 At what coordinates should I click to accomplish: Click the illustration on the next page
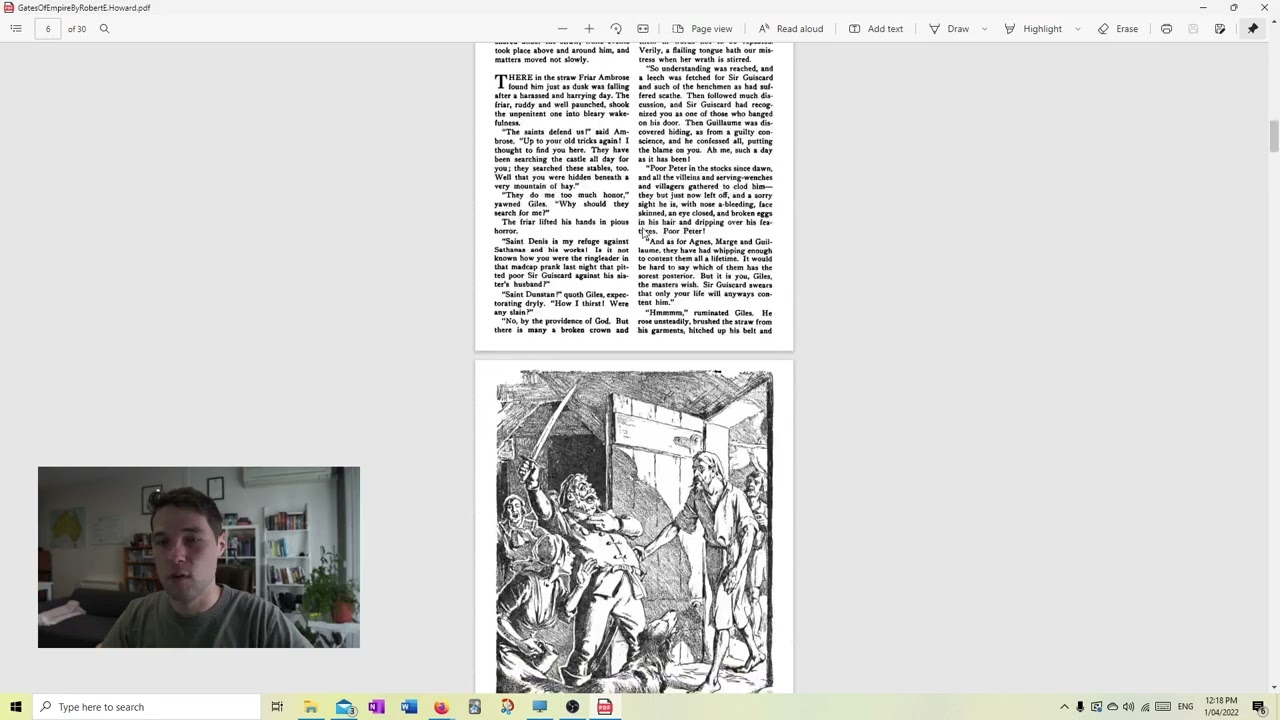click(634, 531)
